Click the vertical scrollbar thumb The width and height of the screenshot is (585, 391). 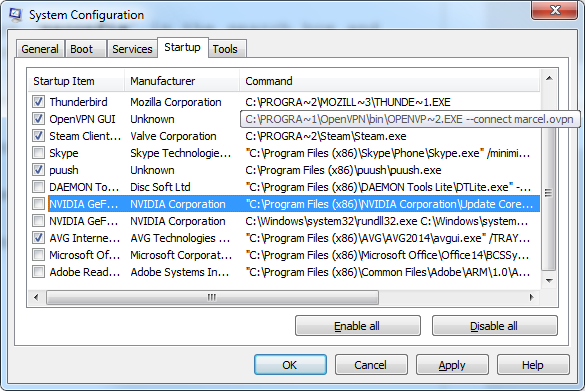549,192
